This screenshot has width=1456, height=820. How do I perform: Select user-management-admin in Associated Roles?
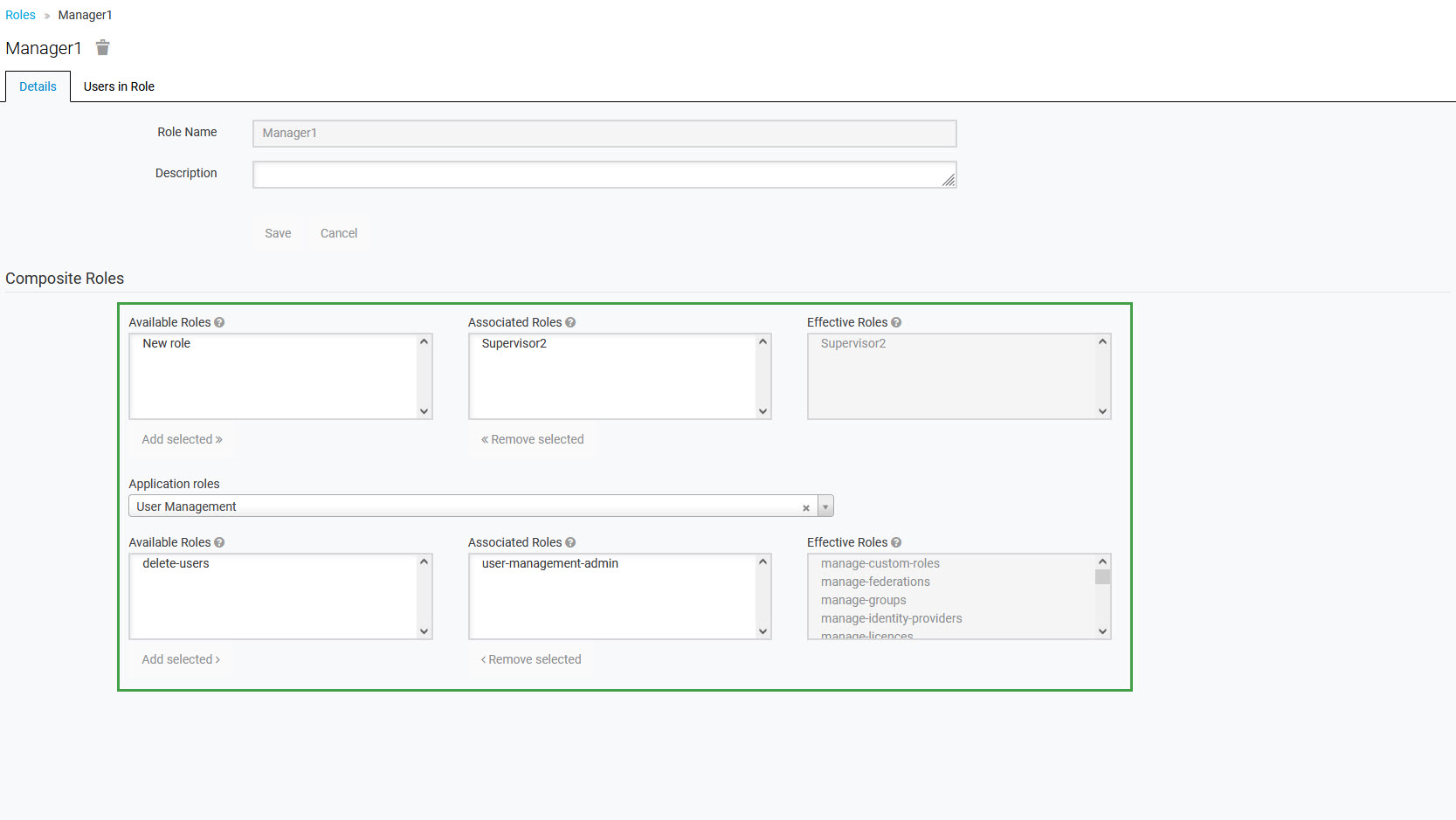click(550, 563)
